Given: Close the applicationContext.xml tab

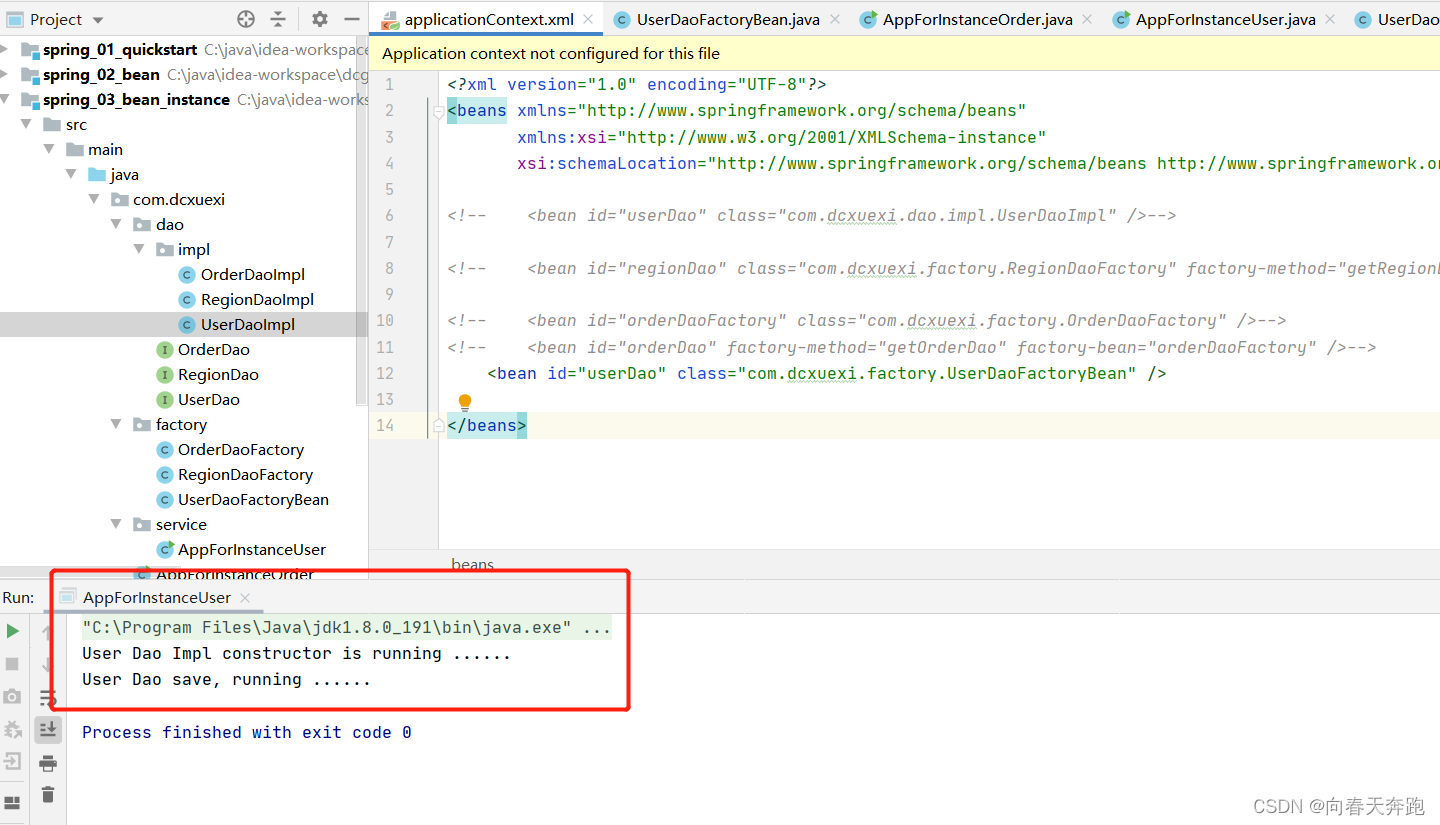Looking at the screenshot, I should click(588, 19).
